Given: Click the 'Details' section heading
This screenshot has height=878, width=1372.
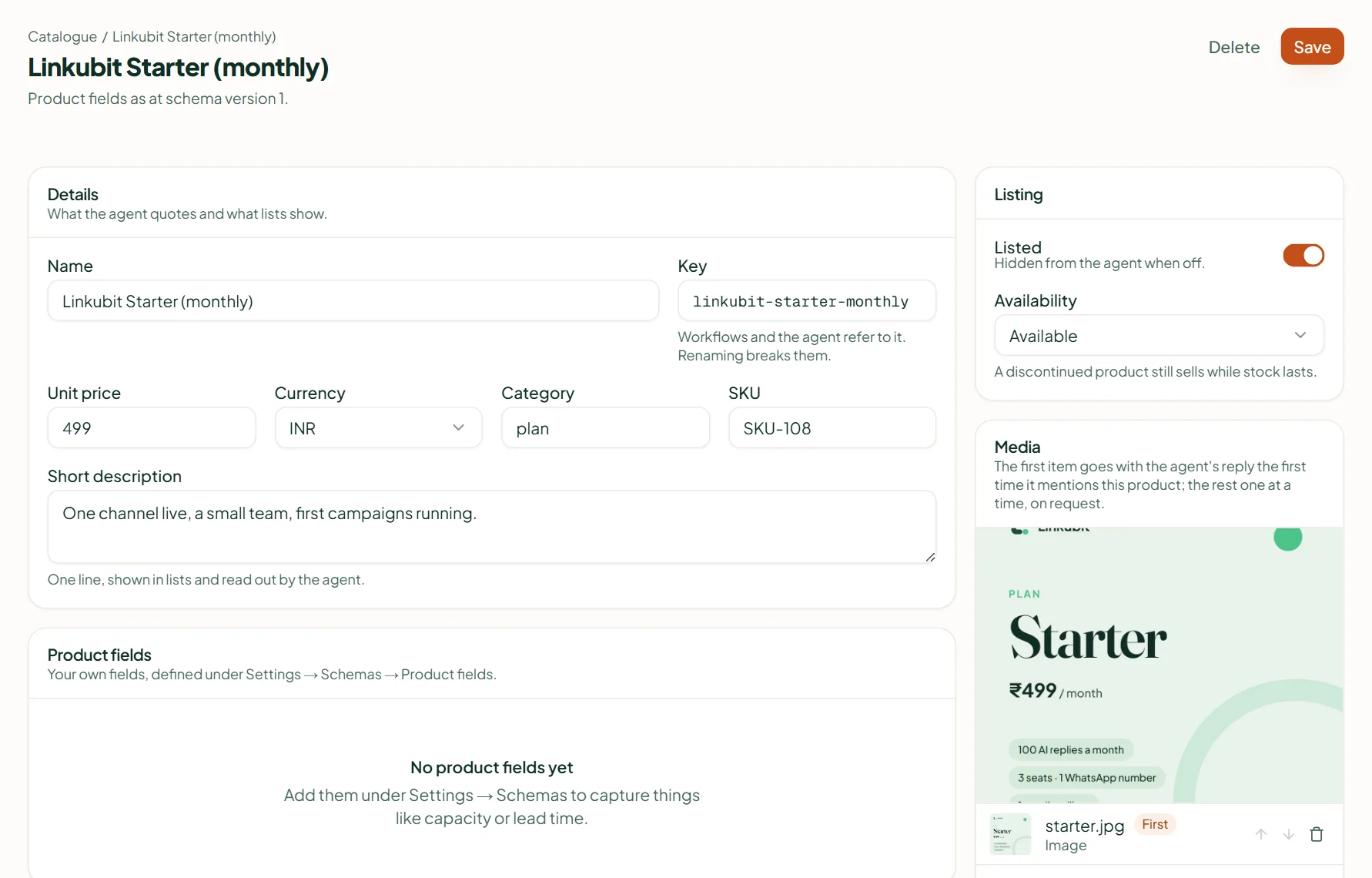Looking at the screenshot, I should coord(73,194).
